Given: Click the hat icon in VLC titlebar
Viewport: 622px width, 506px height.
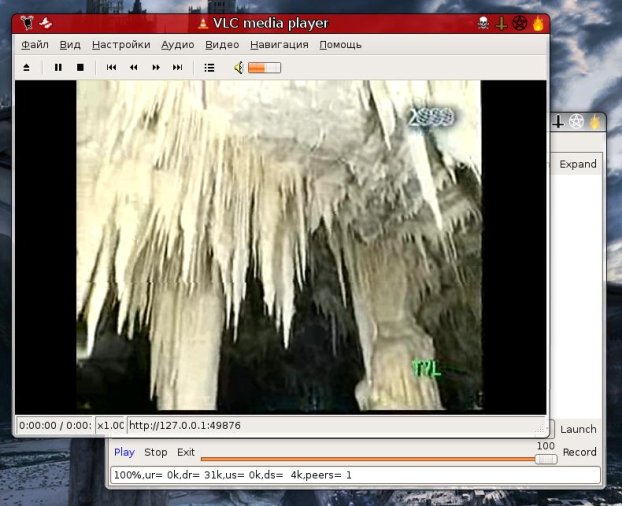Looking at the screenshot, I should point(46,23).
